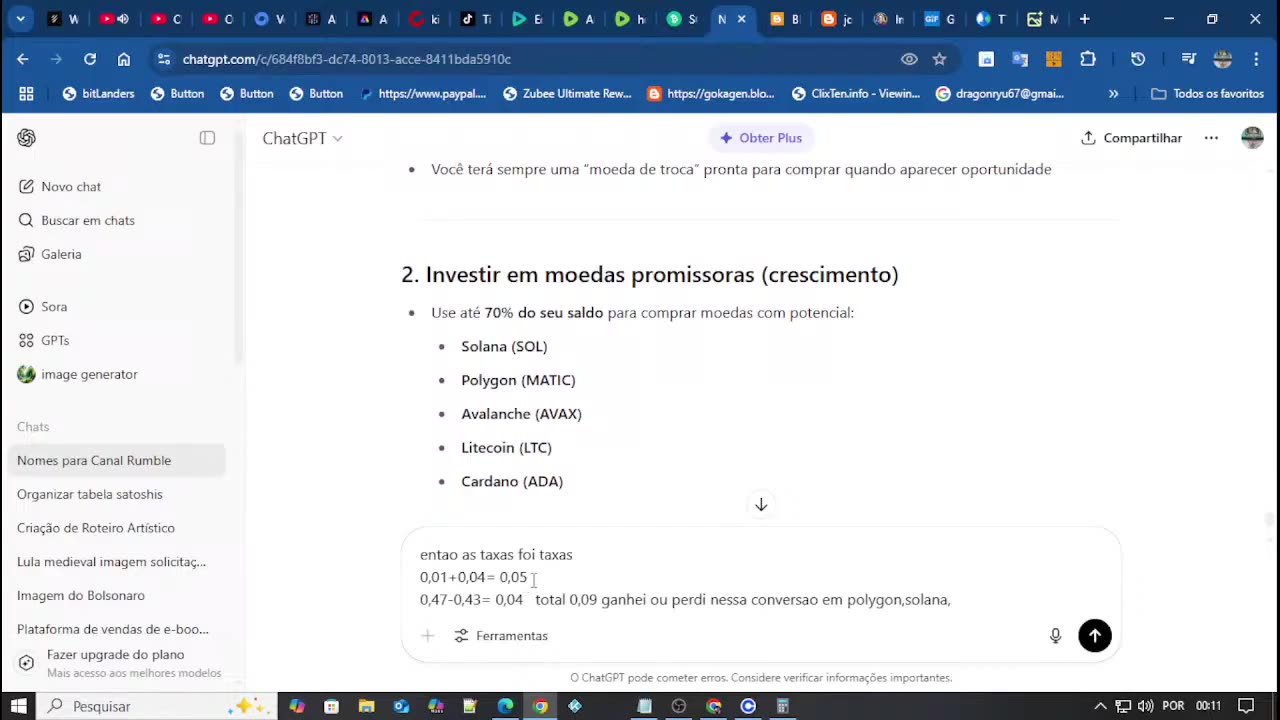Click the volume speaker tray icon
The height and width of the screenshot is (720, 1280).
[1146, 706]
